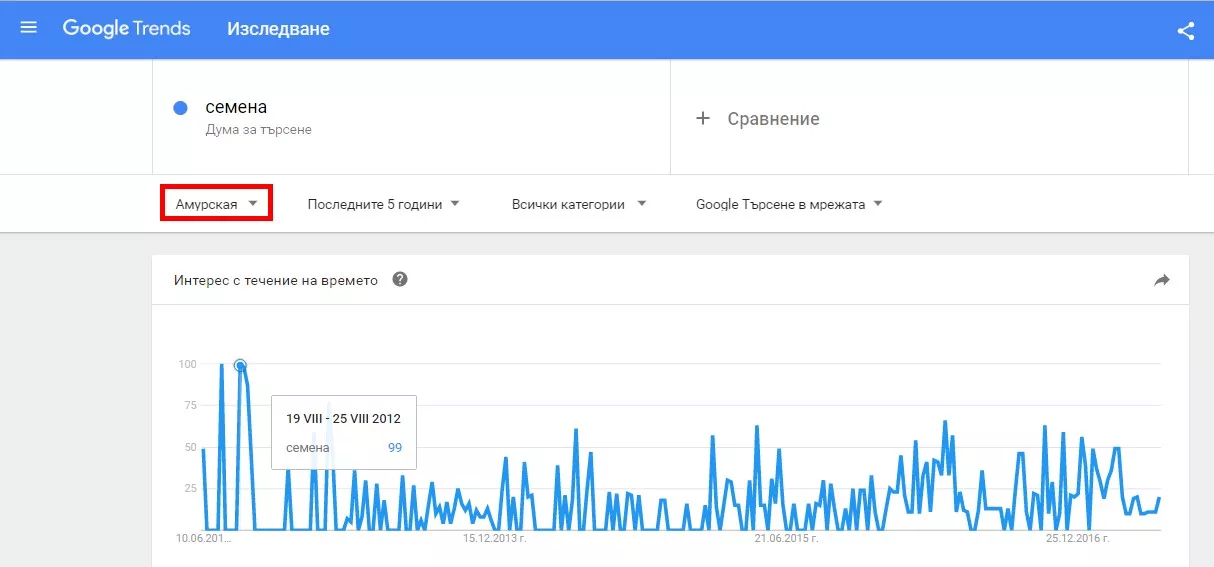The height and width of the screenshot is (567, 1214).
Task: Expand the Всички категории dropdown
Action: pos(578,204)
